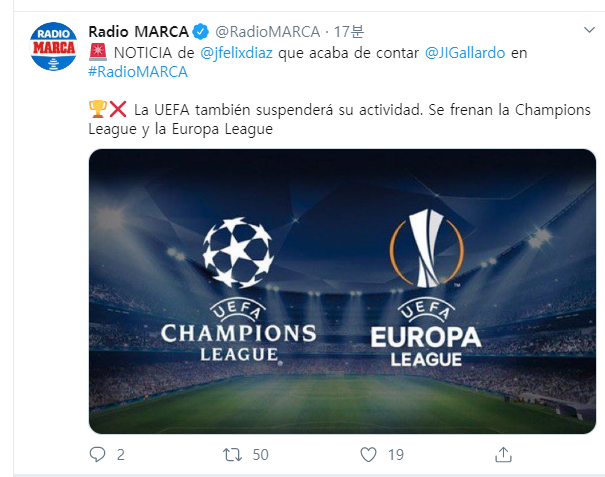
Task: Open the Radio MARCA display name link
Action: pos(138,30)
